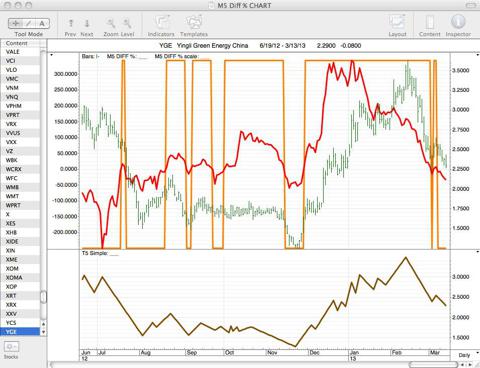480x368 pixels.
Task: Select VNM in the symbol list
Action: tap(20, 88)
